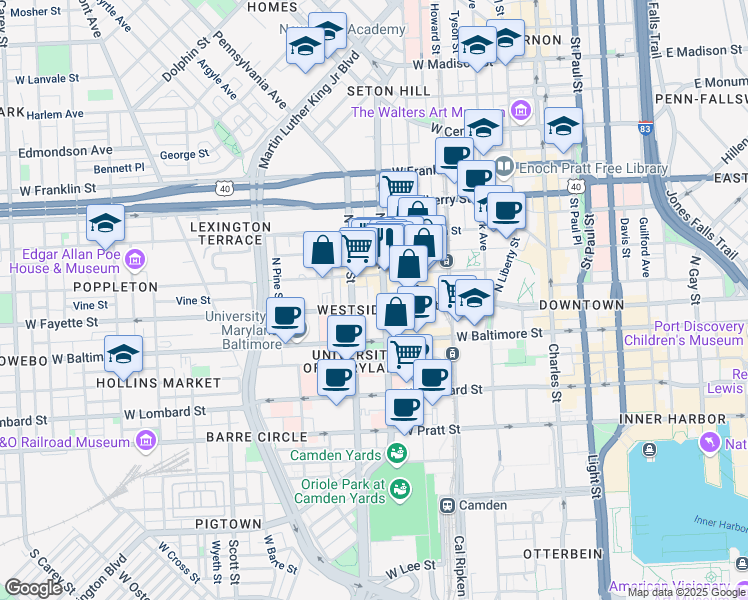The height and width of the screenshot is (600, 748).
Task: Click the Port Discovery Children's Museum label
Action: pyautogui.click(x=684, y=334)
